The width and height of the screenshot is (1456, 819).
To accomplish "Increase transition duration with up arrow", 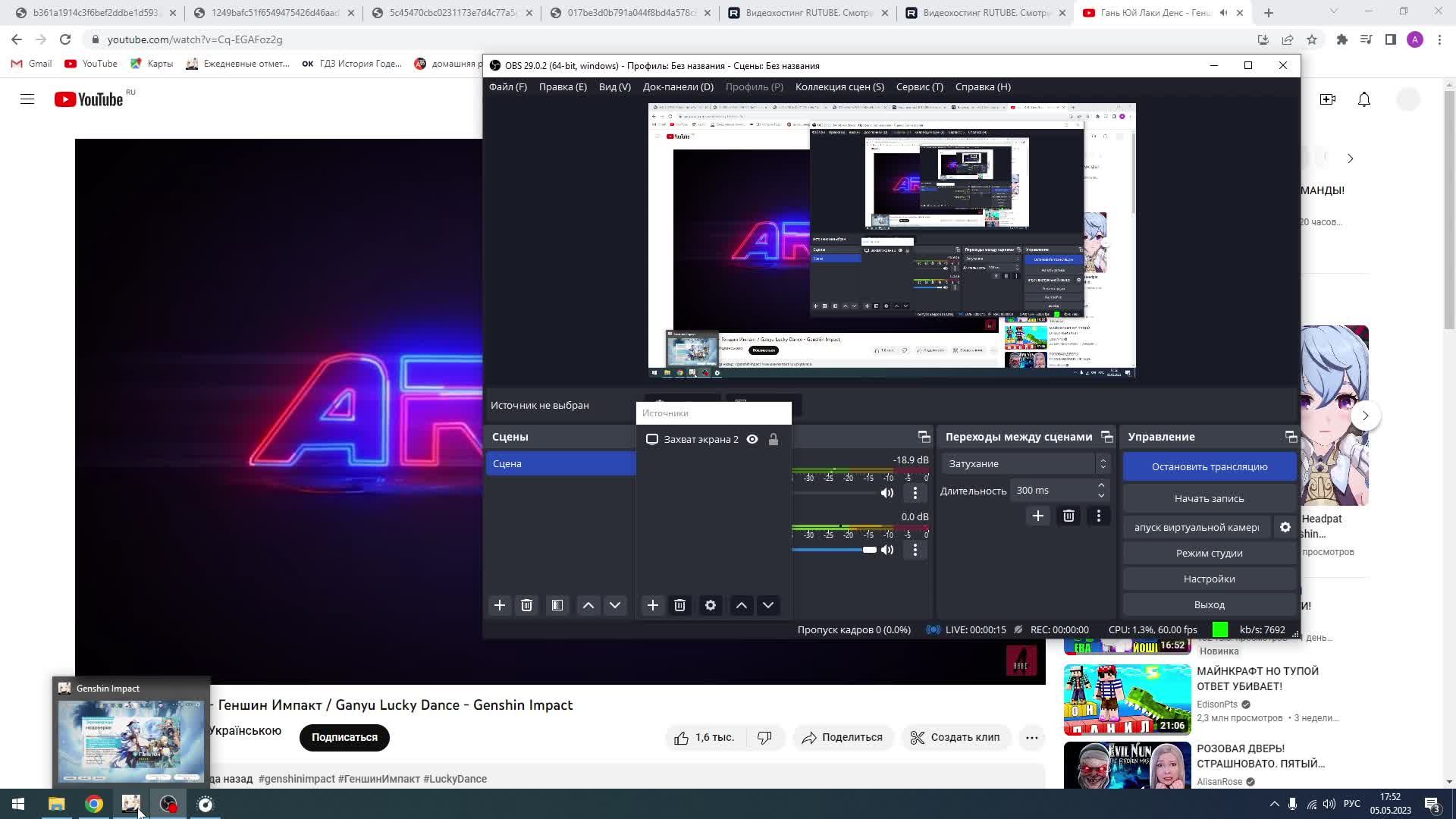I will pyautogui.click(x=1101, y=485).
